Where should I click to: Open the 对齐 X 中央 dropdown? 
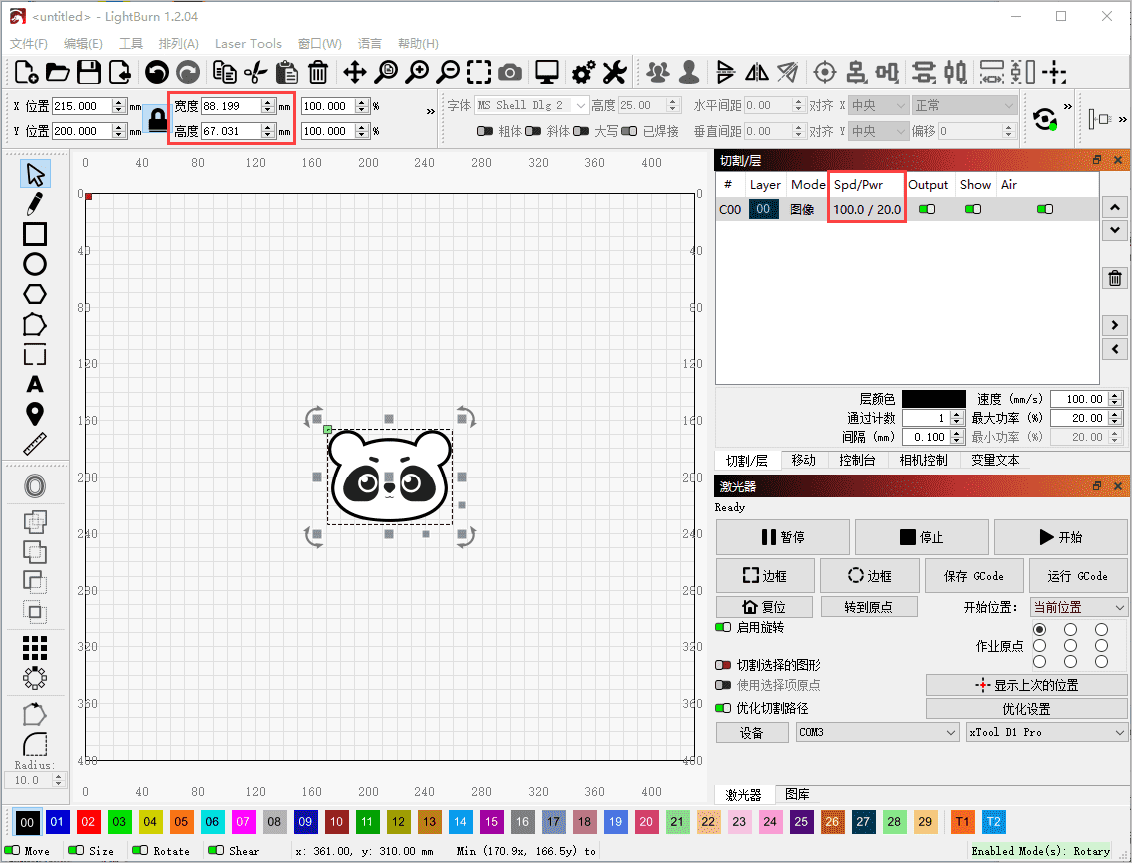tap(878, 105)
